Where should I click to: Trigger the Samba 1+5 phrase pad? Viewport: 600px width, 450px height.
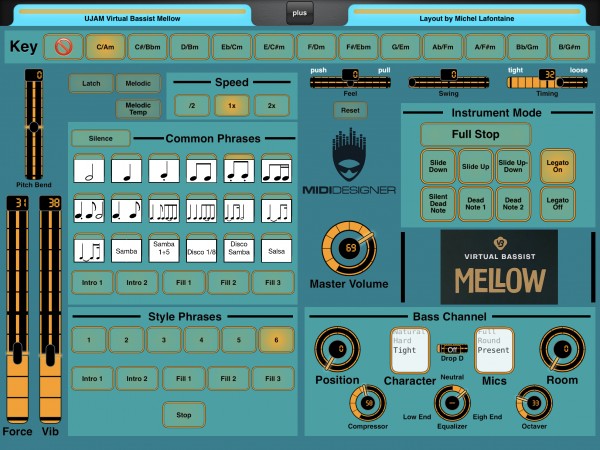(164, 248)
